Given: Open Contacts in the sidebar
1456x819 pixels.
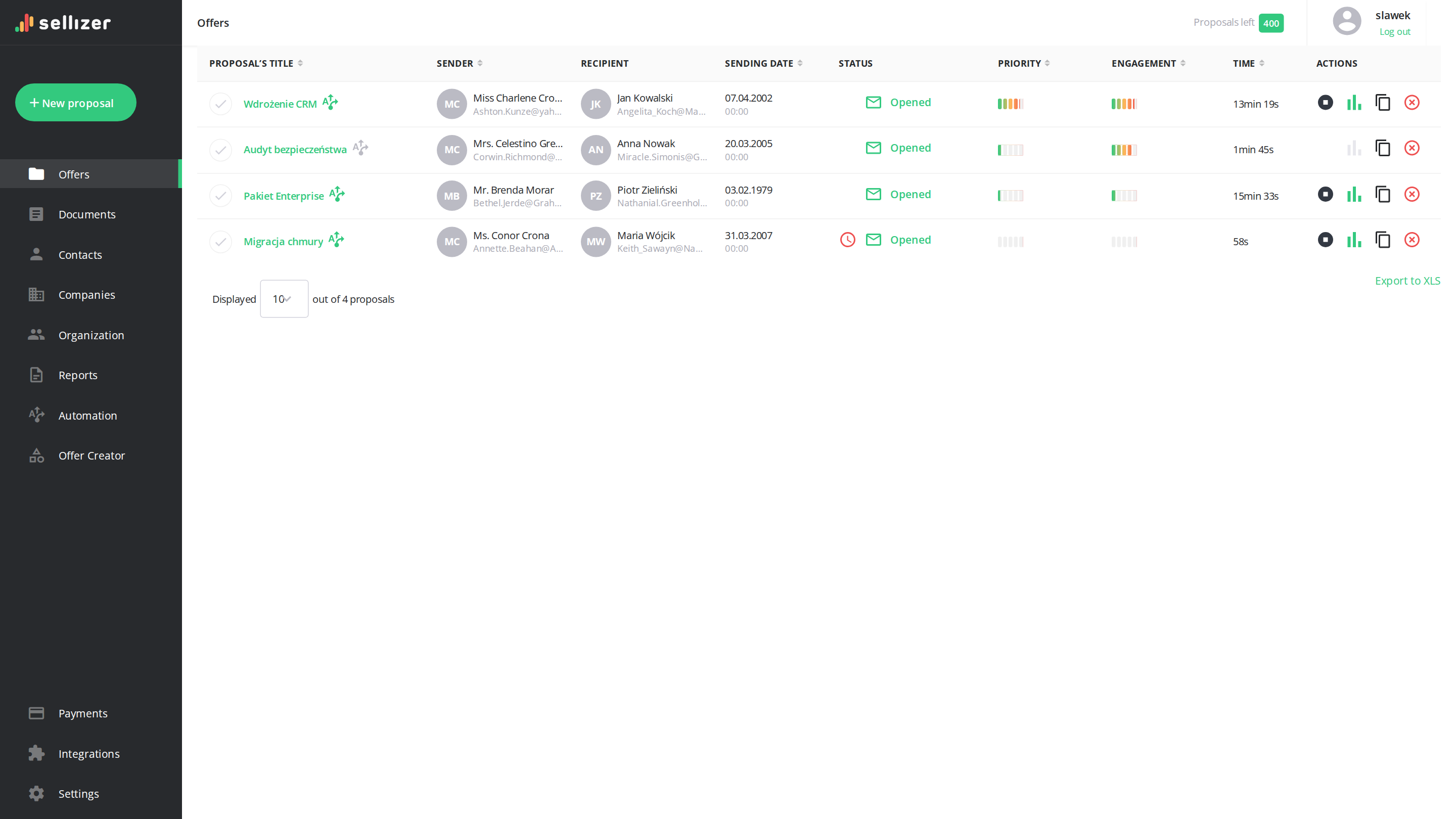Looking at the screenshot, I should [91, 255].
